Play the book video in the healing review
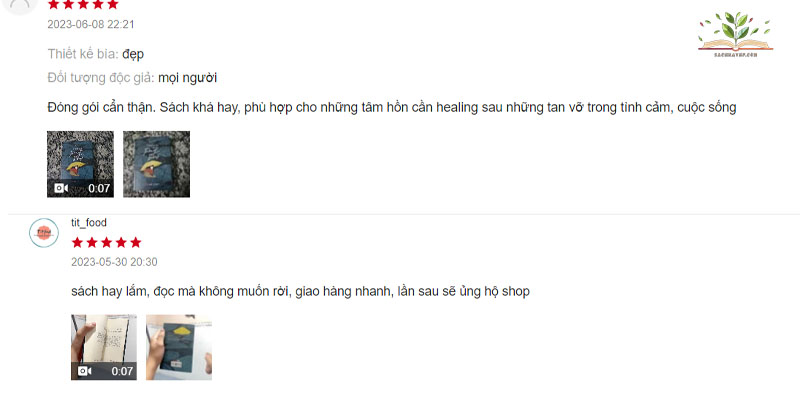The width and height of the screenshot is (800, 400). [81, 164]
